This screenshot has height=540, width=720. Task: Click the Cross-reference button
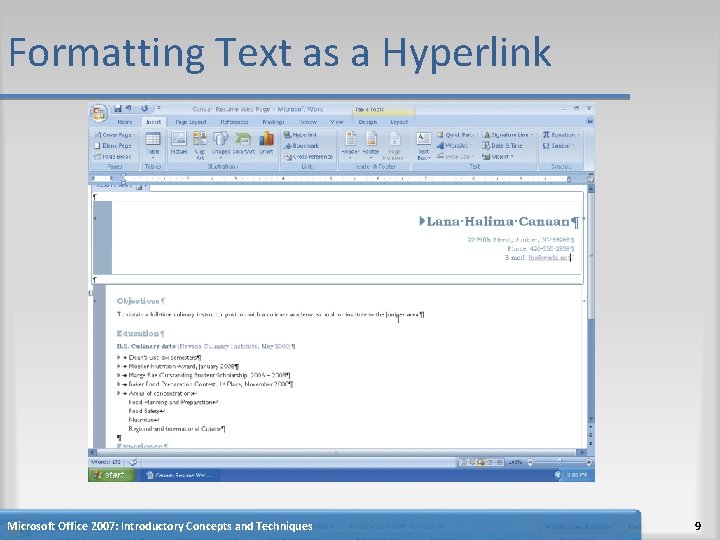[x=308, y=157]
